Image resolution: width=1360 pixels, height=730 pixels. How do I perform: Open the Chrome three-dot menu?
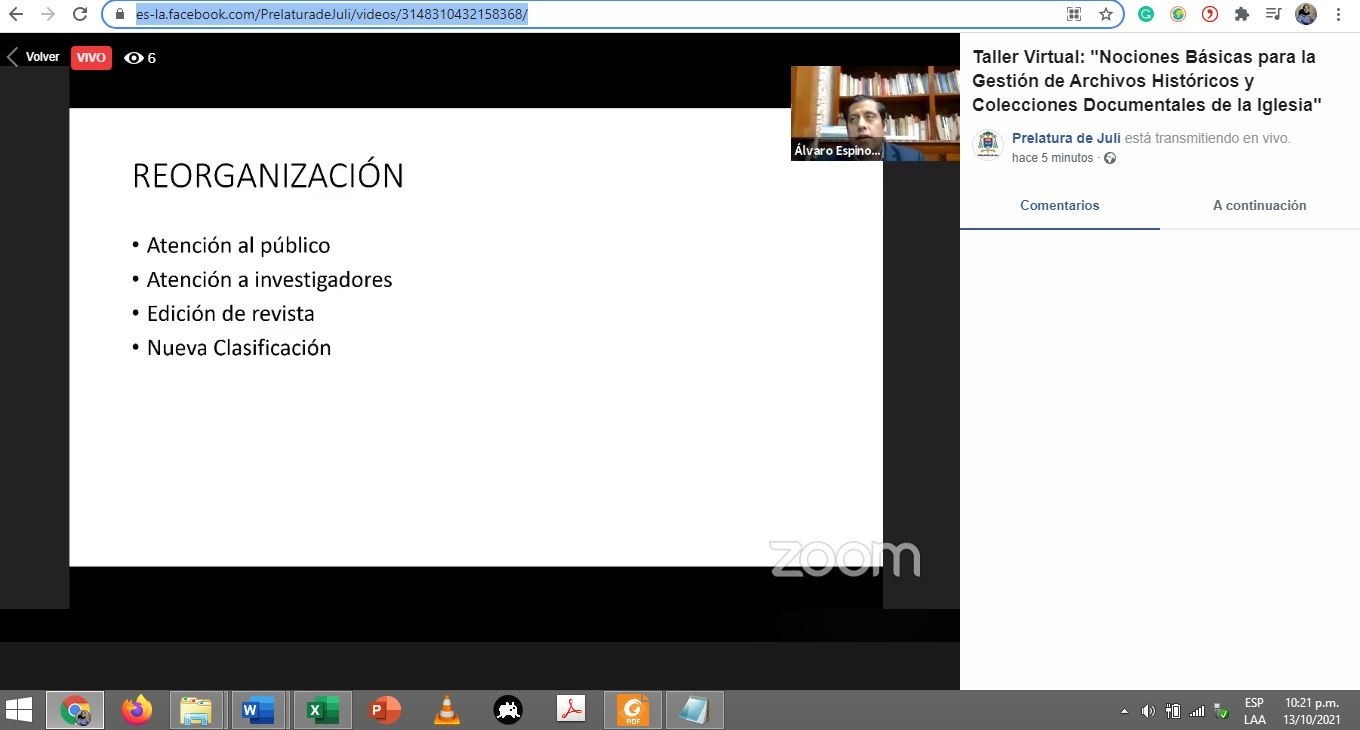pyautogui.click(x=1338, y=14)
